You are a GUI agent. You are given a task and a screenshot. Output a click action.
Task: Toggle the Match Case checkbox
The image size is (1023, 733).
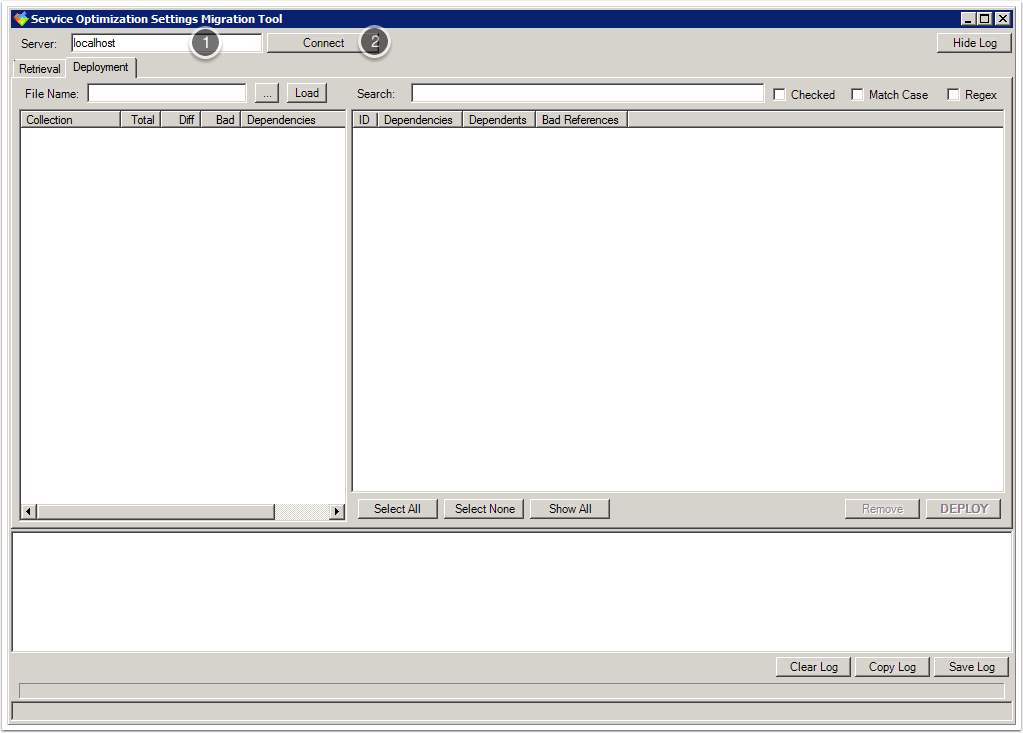[x=858, y=95]
